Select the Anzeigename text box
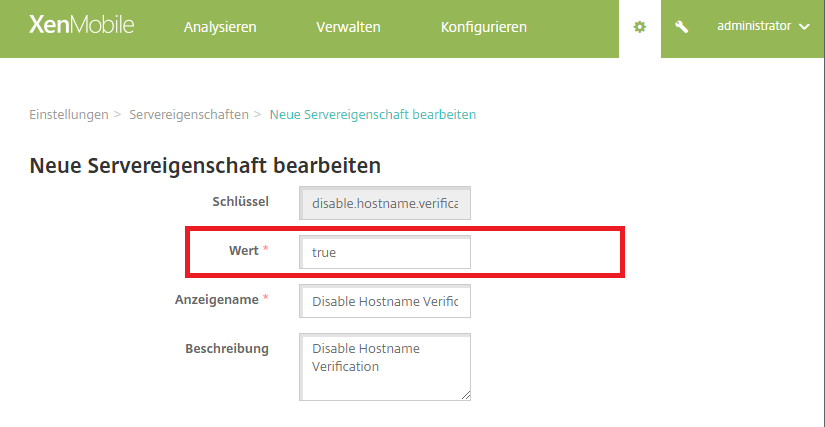Screen dimensions: 825x427 click(385, 301)
